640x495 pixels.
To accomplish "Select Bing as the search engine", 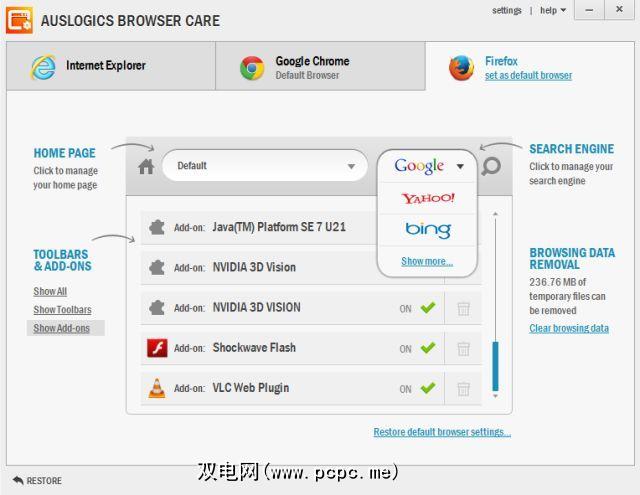I will pos(428,230).
